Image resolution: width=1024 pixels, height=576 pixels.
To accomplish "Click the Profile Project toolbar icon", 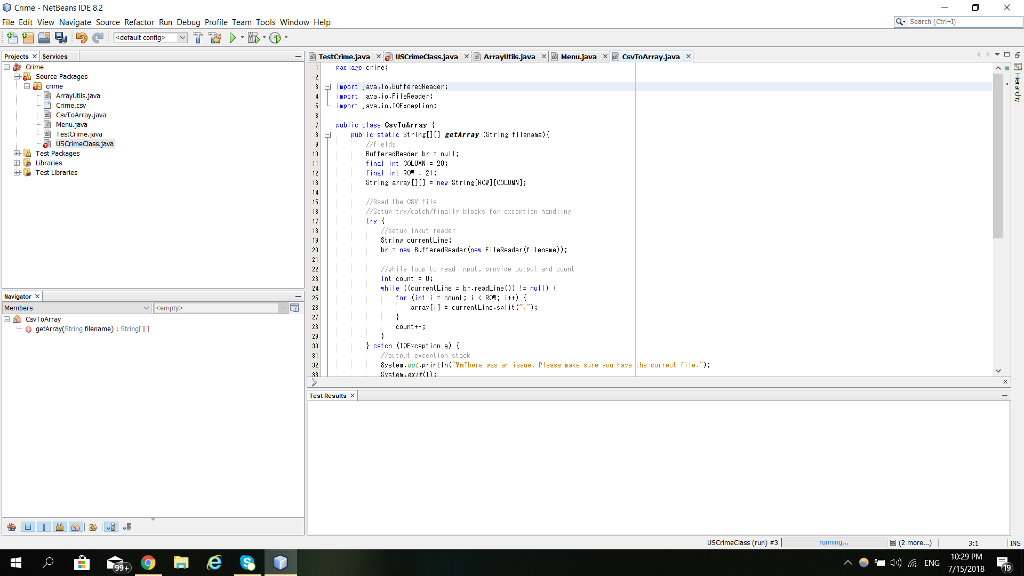I will click(x=276, y=38).
